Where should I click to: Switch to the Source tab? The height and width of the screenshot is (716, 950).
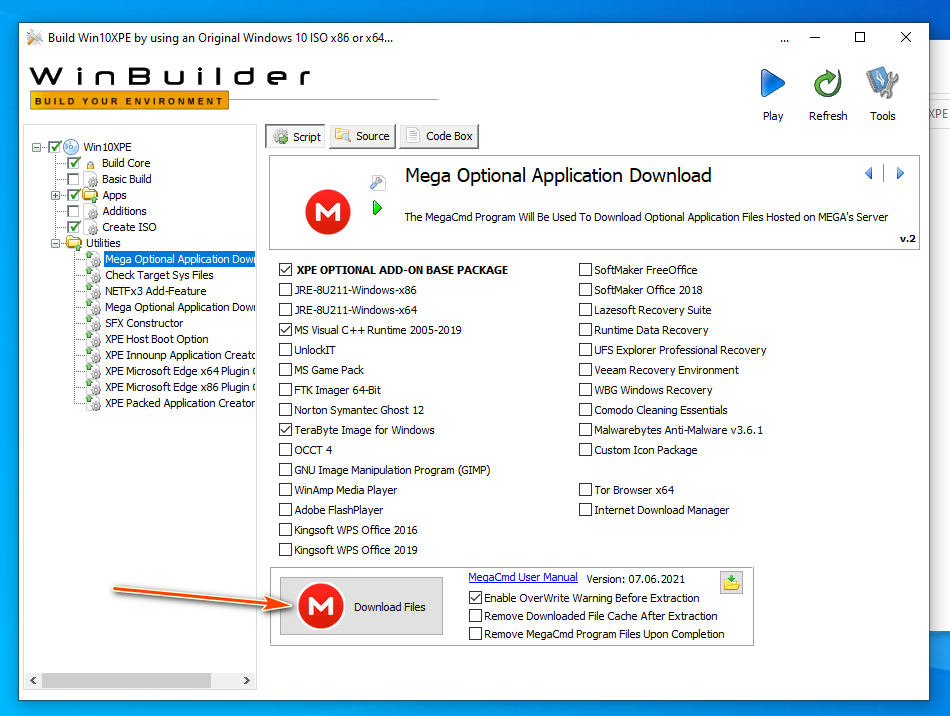[362, 136]
